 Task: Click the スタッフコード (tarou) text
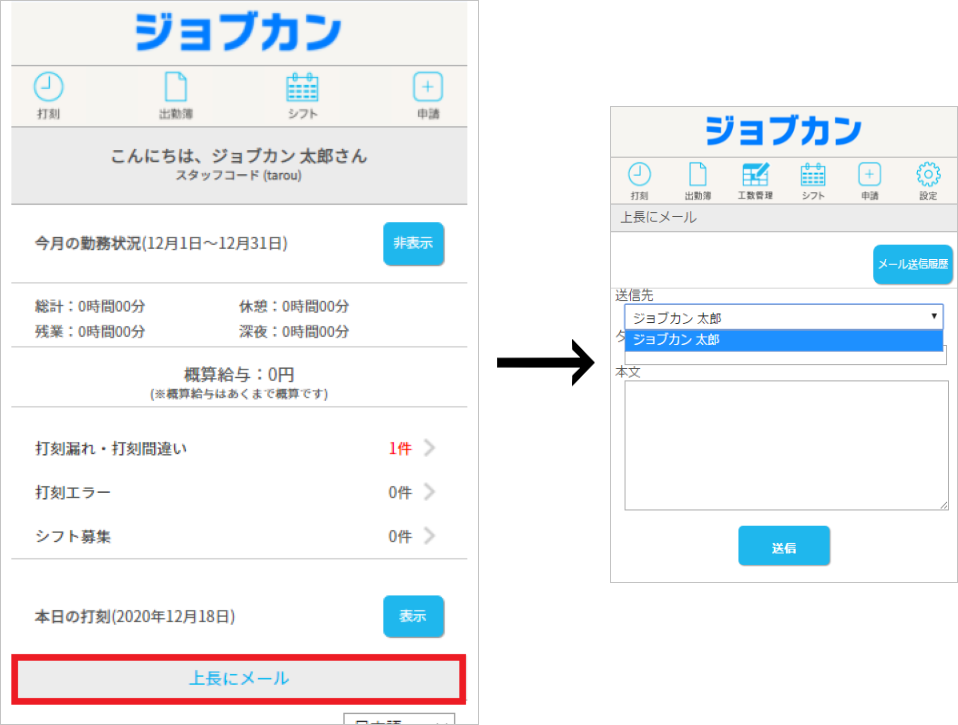click(x=239, y=176)
